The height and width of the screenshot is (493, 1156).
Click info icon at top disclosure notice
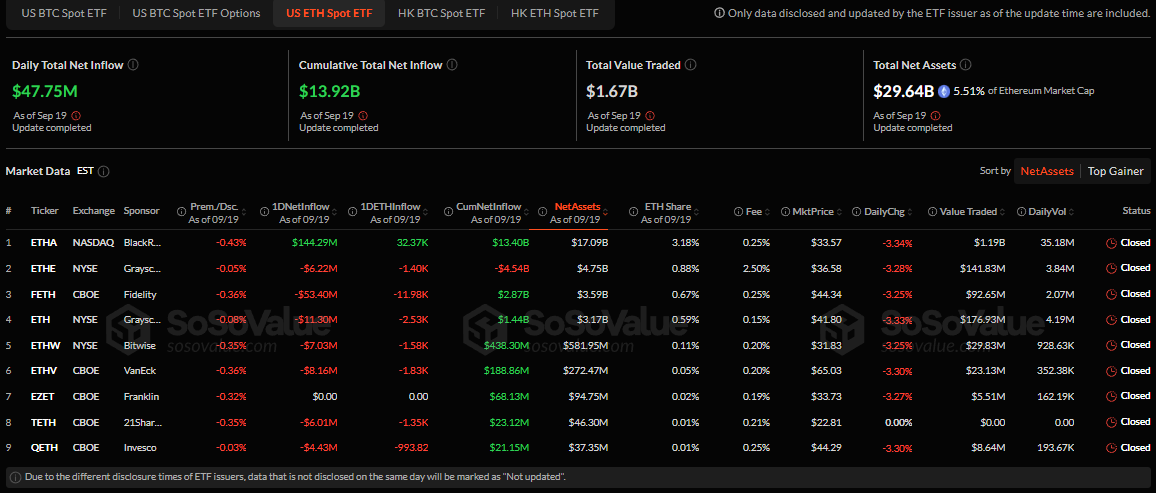pyautogui.click(x=719, y=13)
